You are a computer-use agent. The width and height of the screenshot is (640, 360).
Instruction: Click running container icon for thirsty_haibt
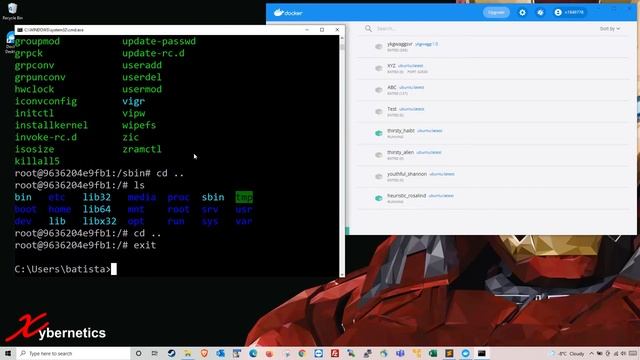click(x=379, y=133)
